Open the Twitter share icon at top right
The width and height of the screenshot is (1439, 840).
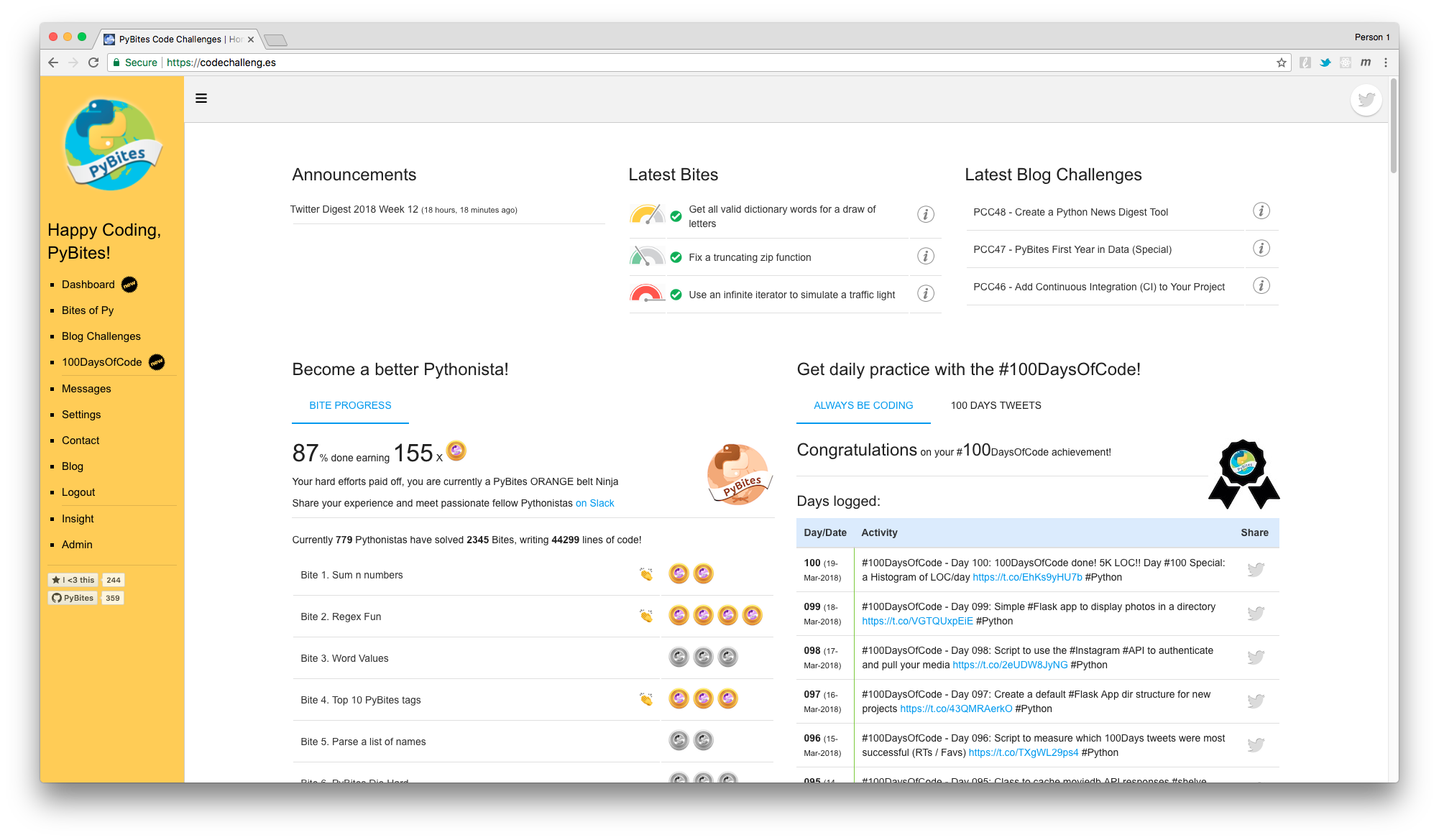[1366, 100]
